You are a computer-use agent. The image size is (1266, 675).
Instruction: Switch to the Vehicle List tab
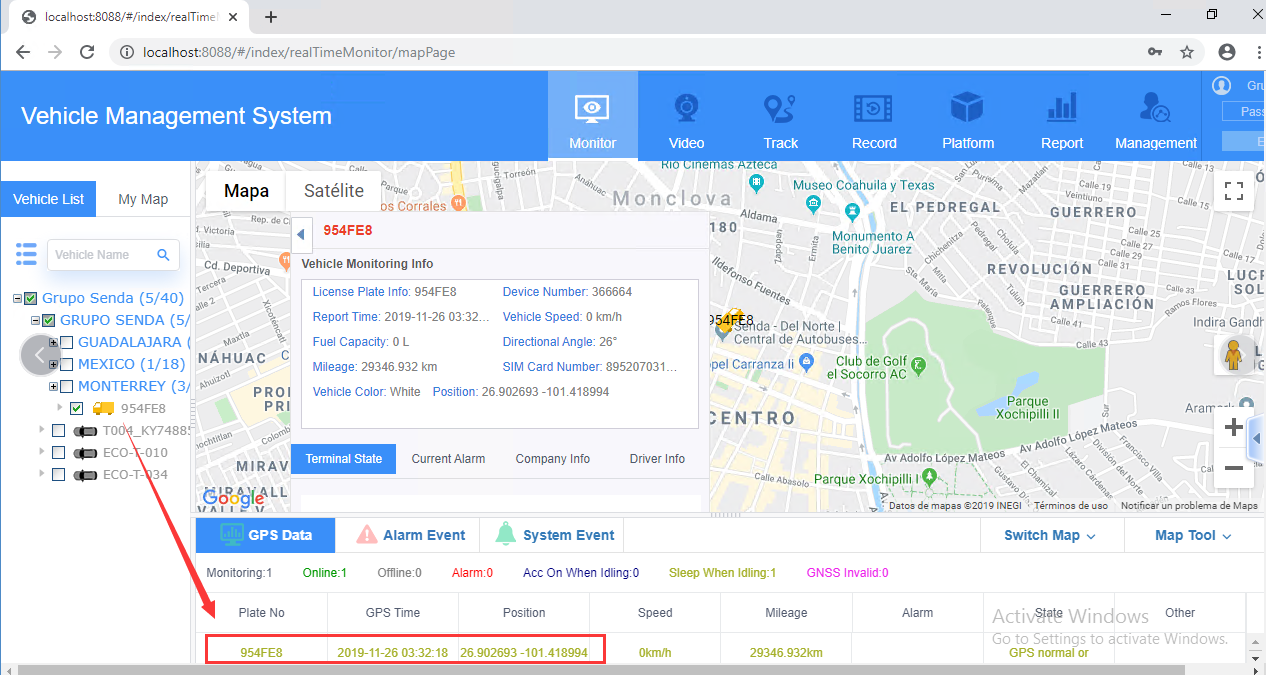(48, 199)
